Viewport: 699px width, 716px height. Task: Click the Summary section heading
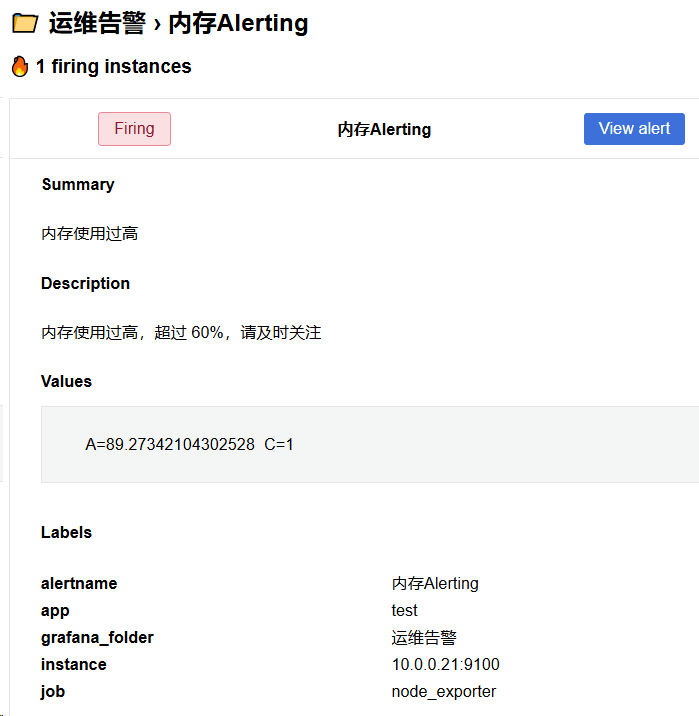[78, 185]
